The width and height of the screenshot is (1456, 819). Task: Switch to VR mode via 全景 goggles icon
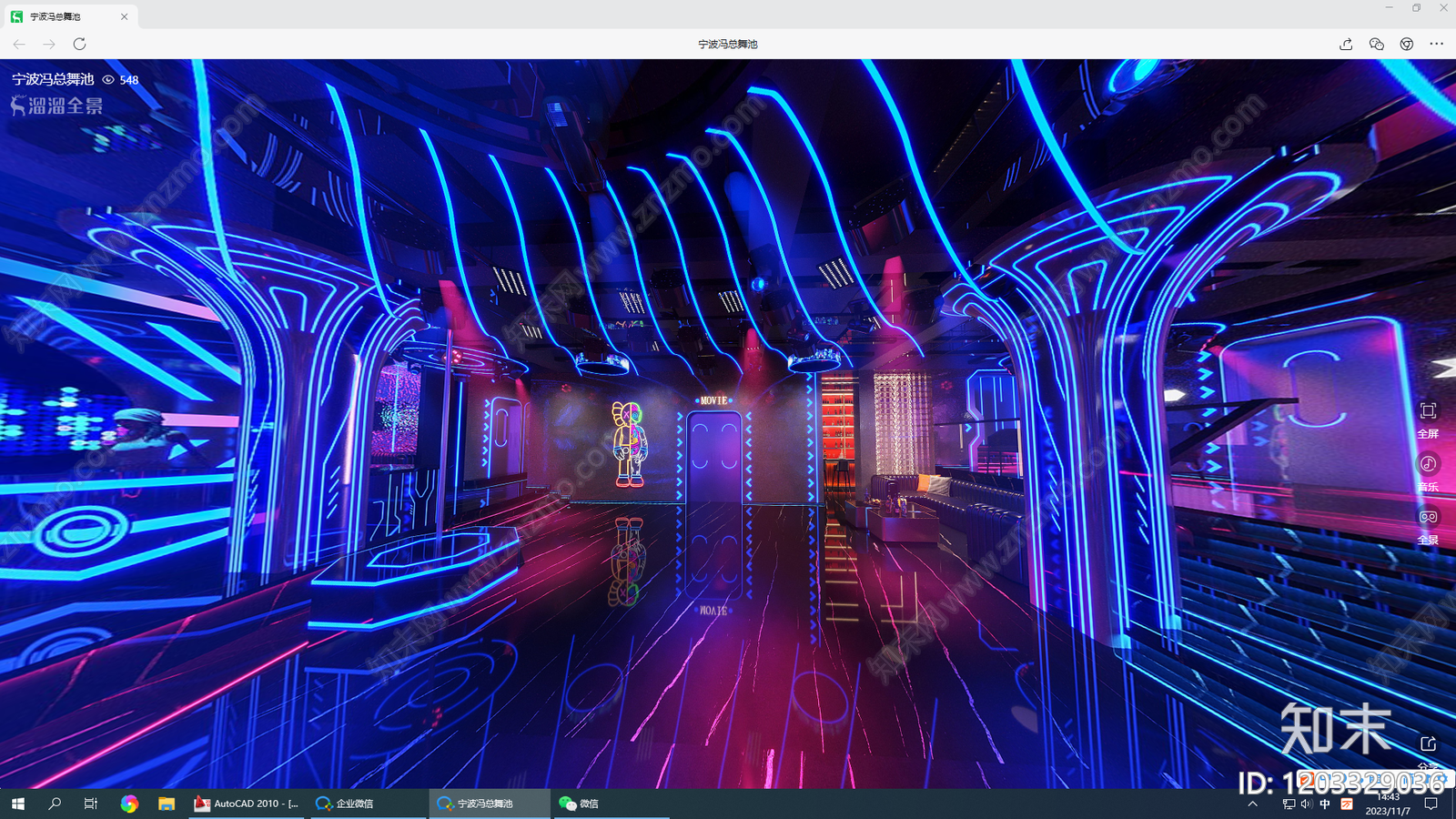1428,517
